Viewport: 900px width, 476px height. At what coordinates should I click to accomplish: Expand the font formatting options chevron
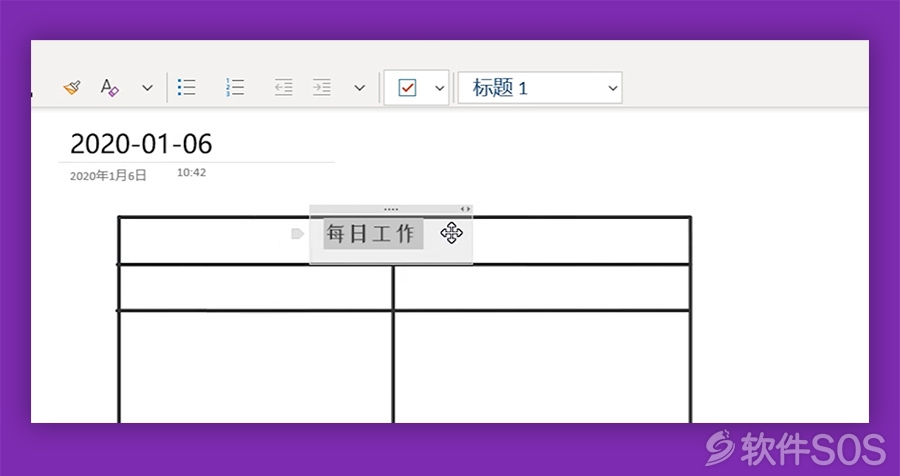click(147, 88)
